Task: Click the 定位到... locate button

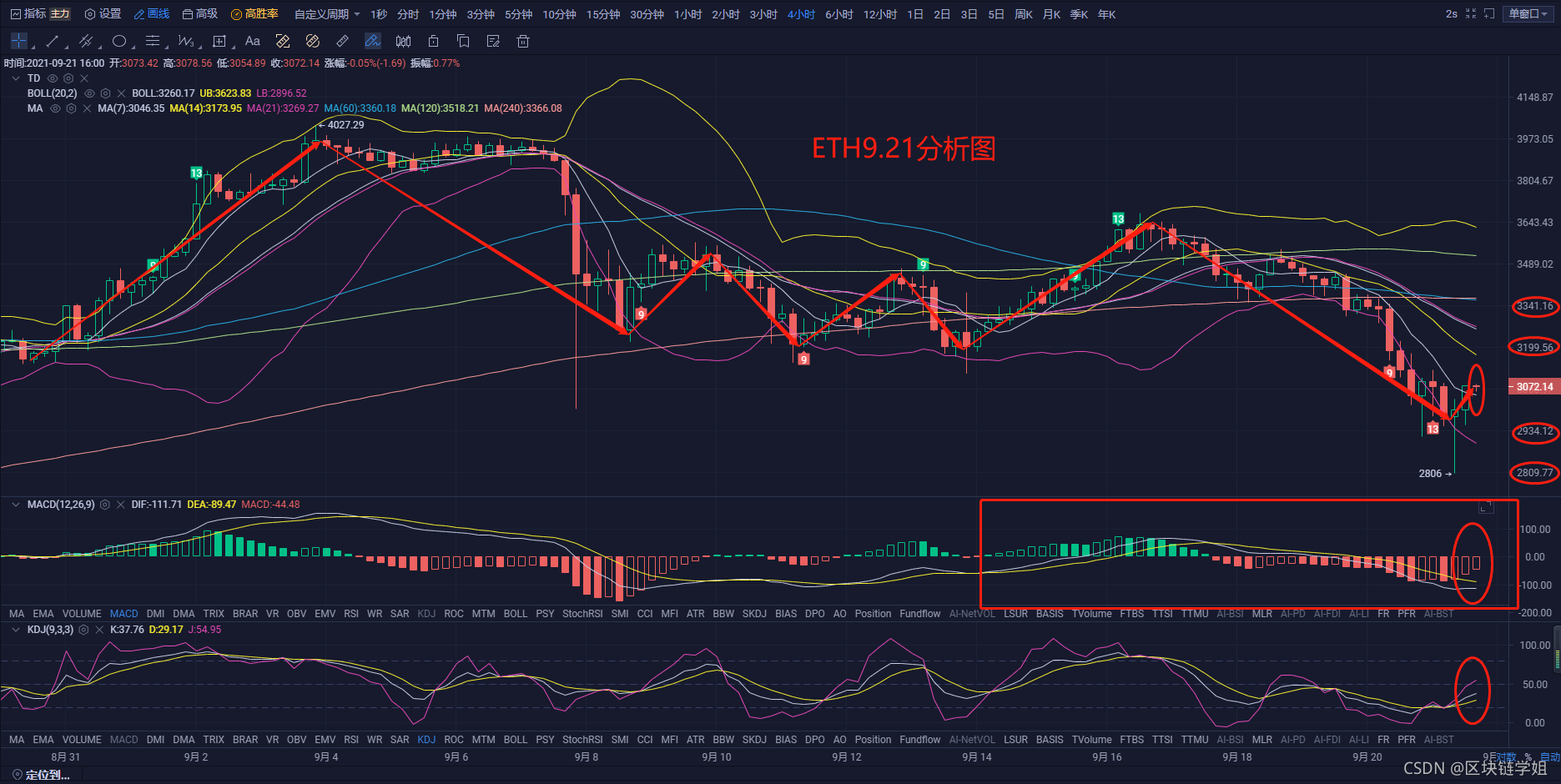Action: 41,775
